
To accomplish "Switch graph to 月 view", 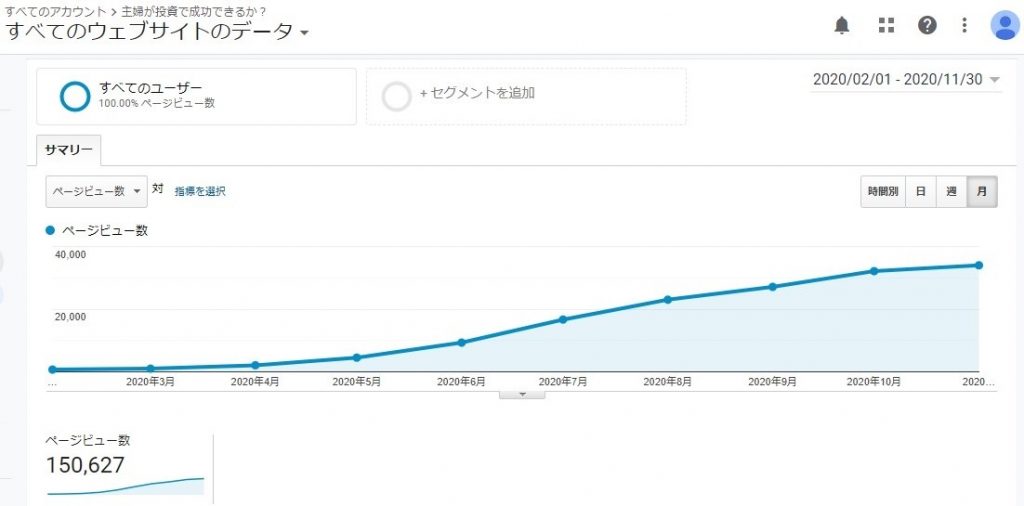I will 982,192.
